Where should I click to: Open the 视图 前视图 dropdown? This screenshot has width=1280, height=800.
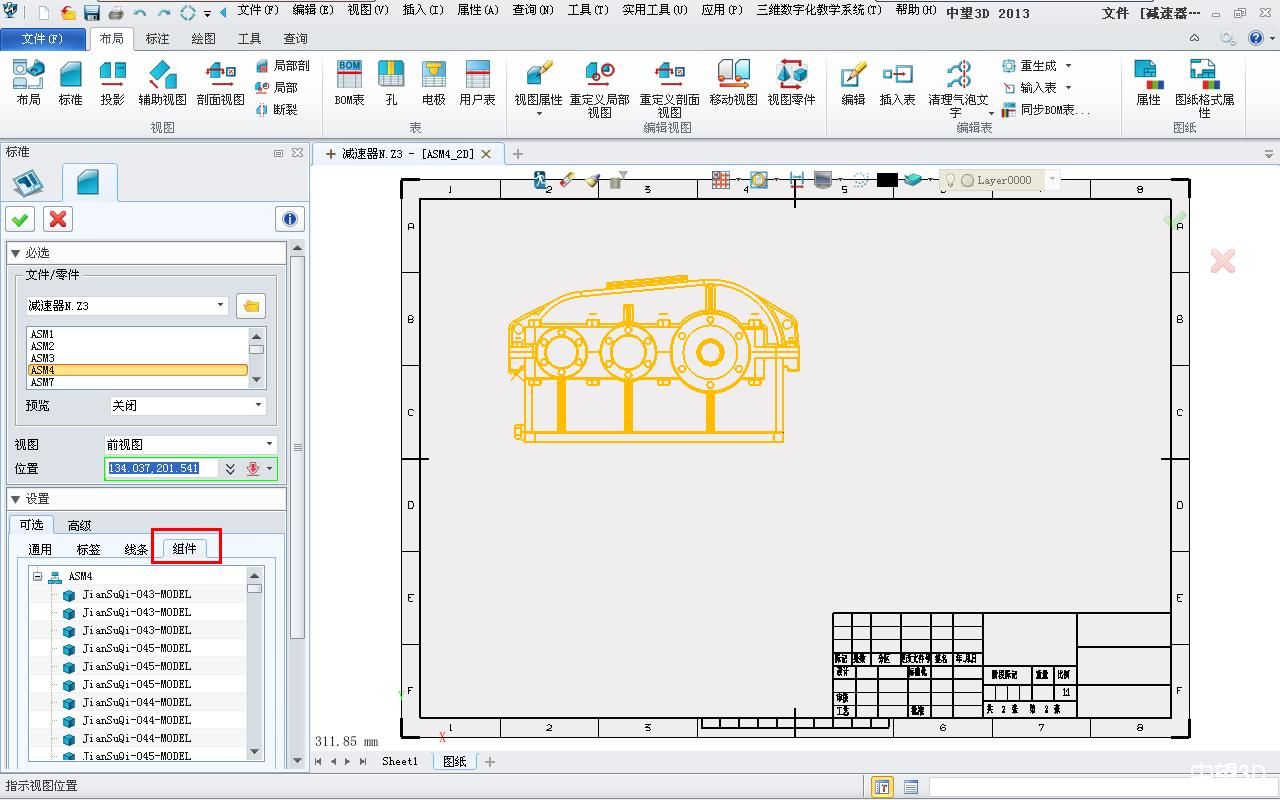coord(269,444)
